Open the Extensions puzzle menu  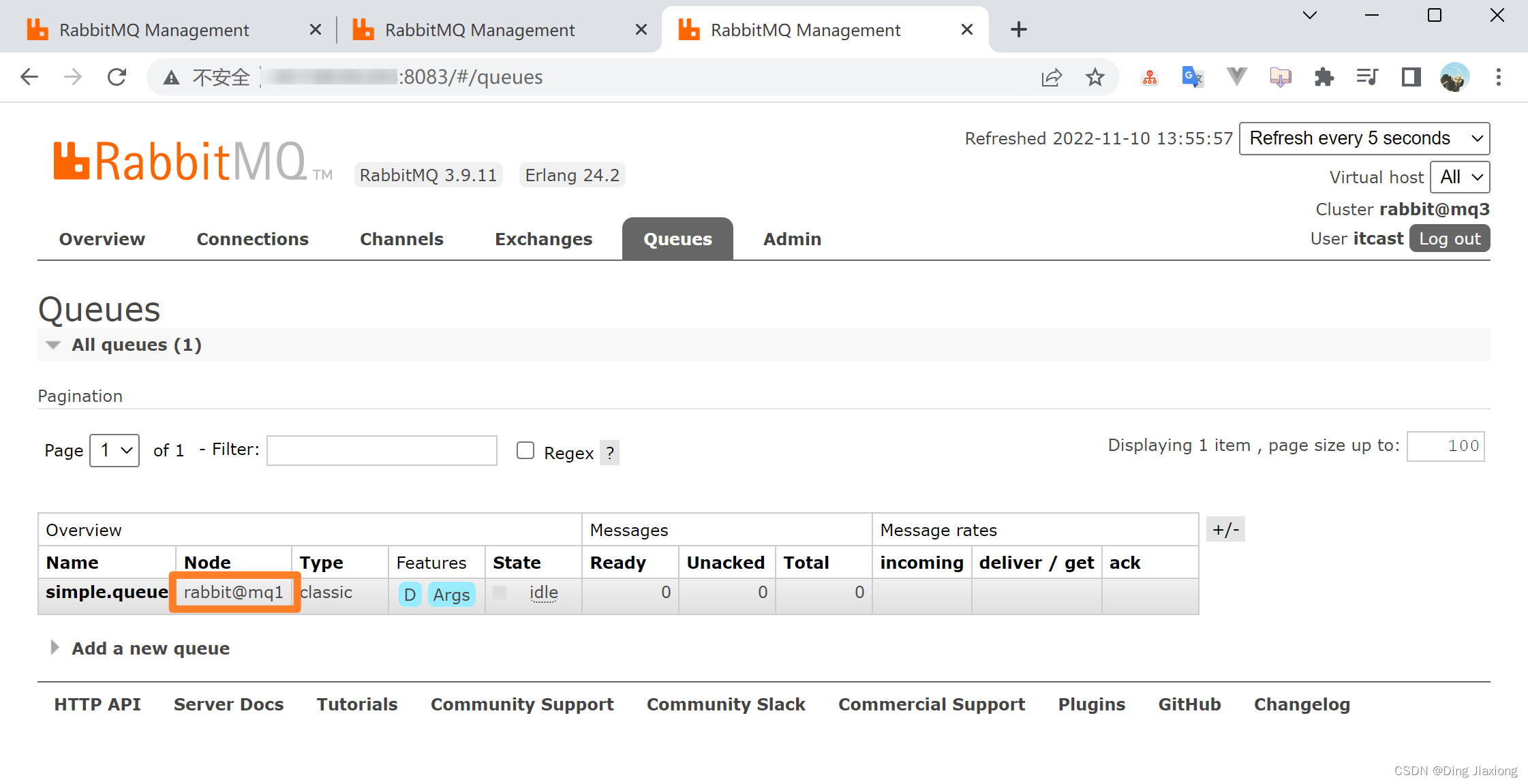pos(1324,77)
